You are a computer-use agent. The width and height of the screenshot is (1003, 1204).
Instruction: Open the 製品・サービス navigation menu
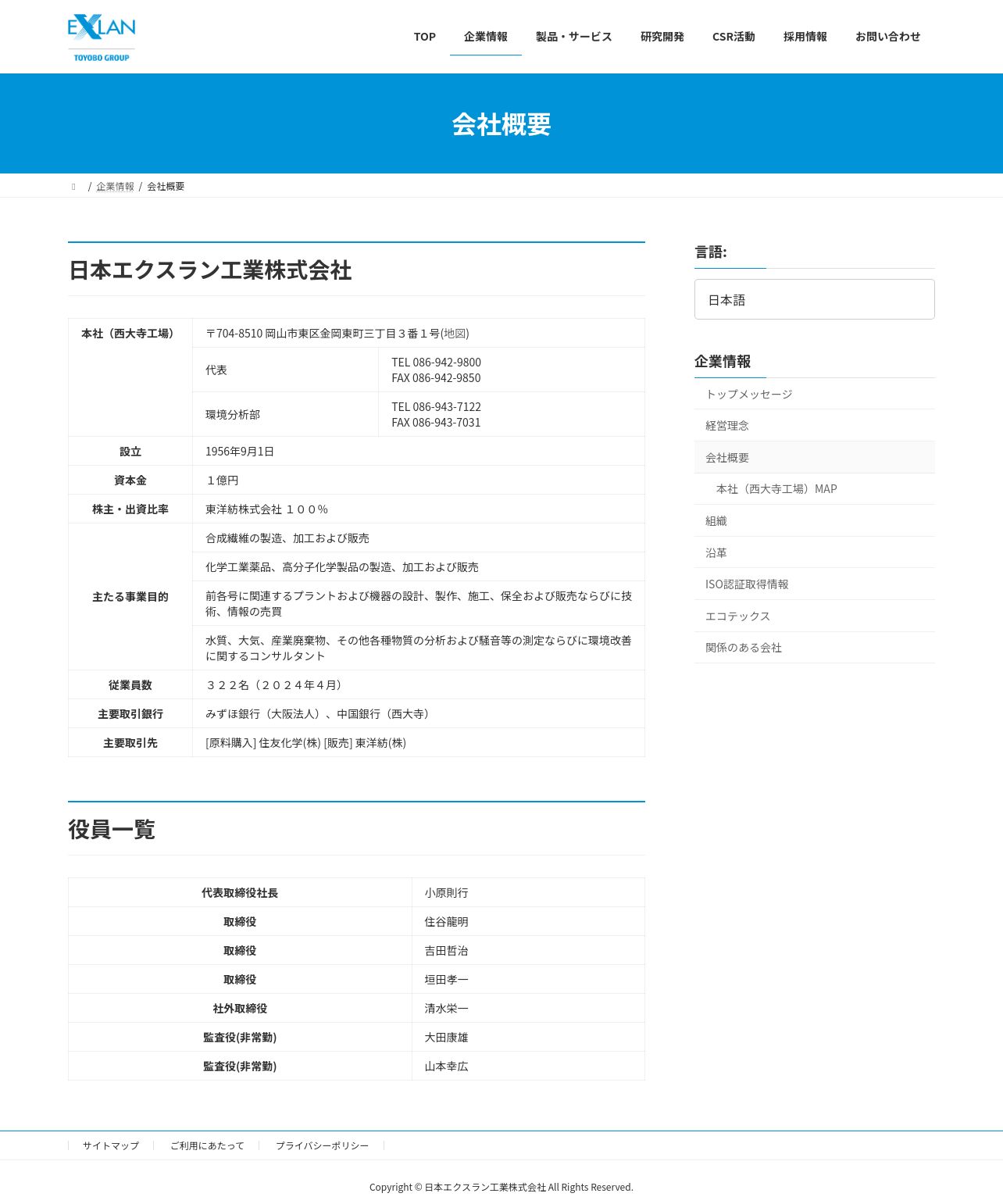point(574,37)
